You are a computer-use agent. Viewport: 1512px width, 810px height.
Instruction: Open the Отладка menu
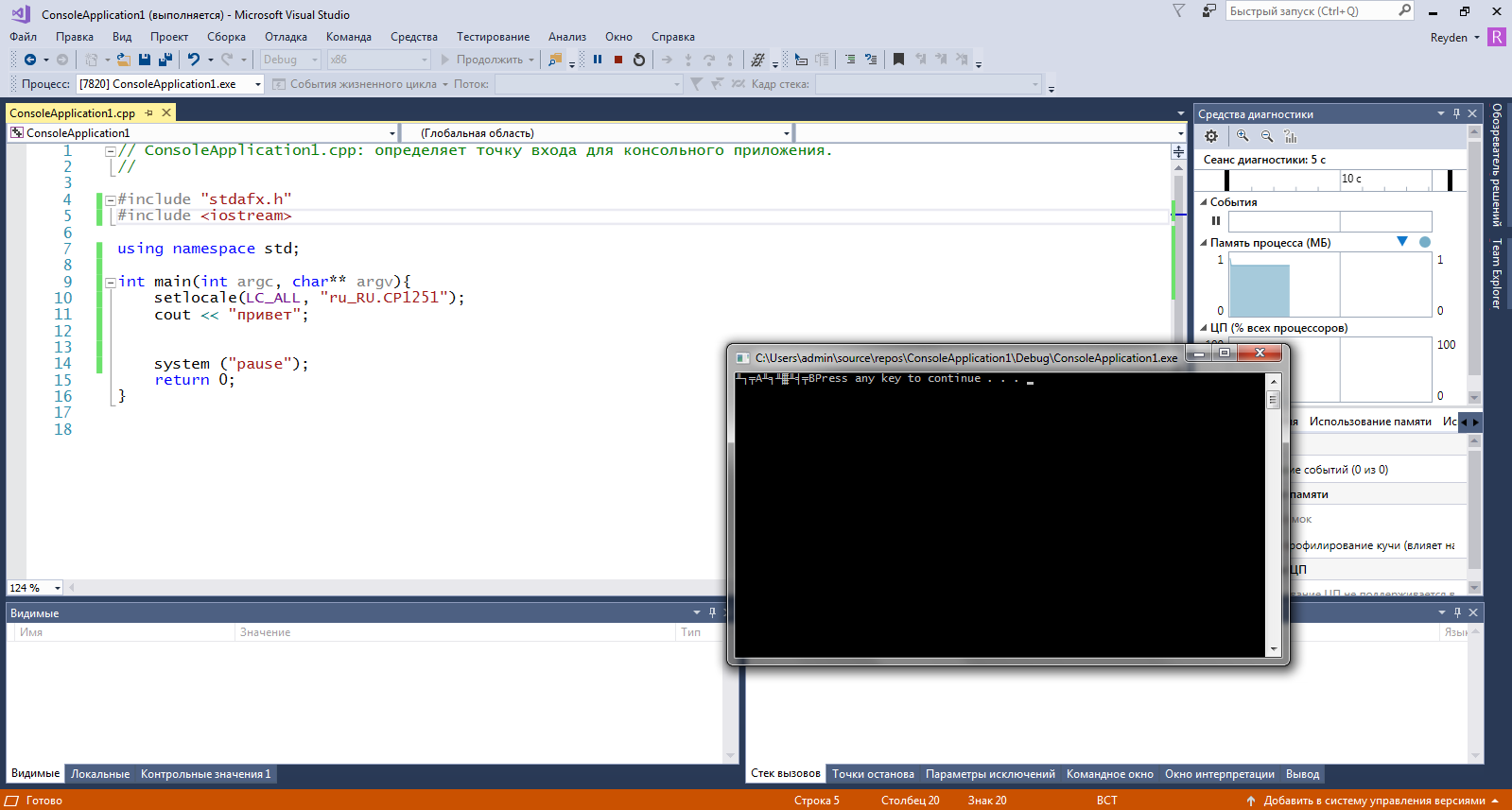coord(286,37)
